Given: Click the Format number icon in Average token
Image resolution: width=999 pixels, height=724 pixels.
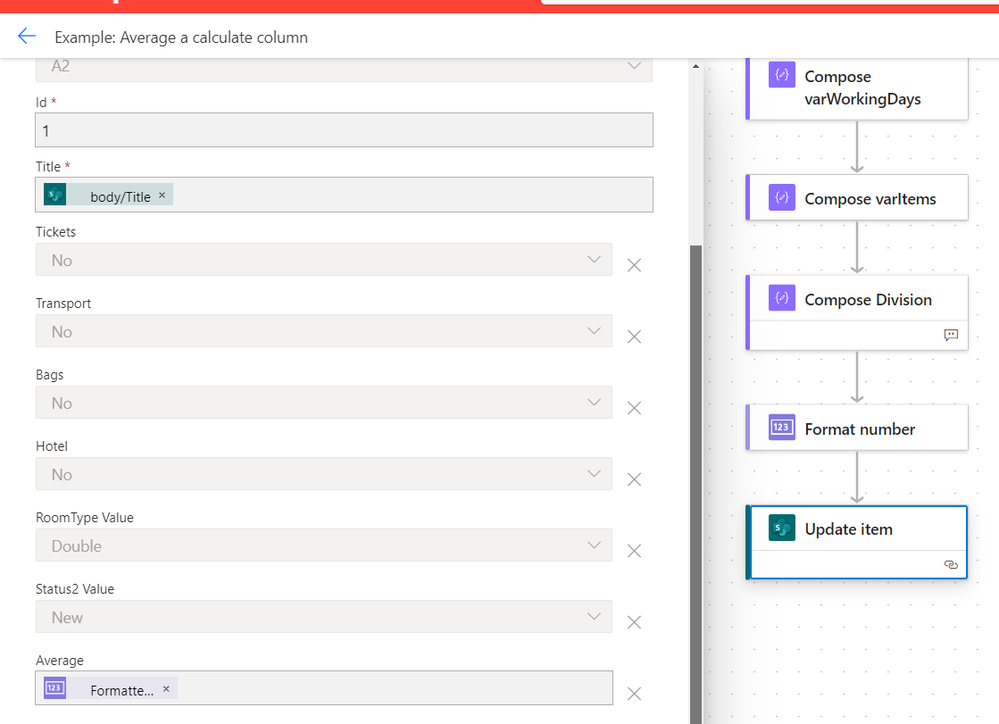Looking at the screenshot, I should 55,688.
